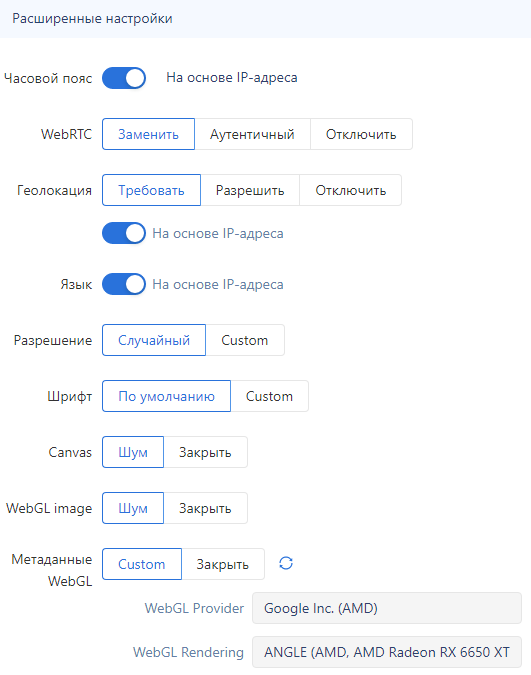Toggle the Язык IP-address switch
Viewport: 531px width, 675px height.
click(124, 284)
